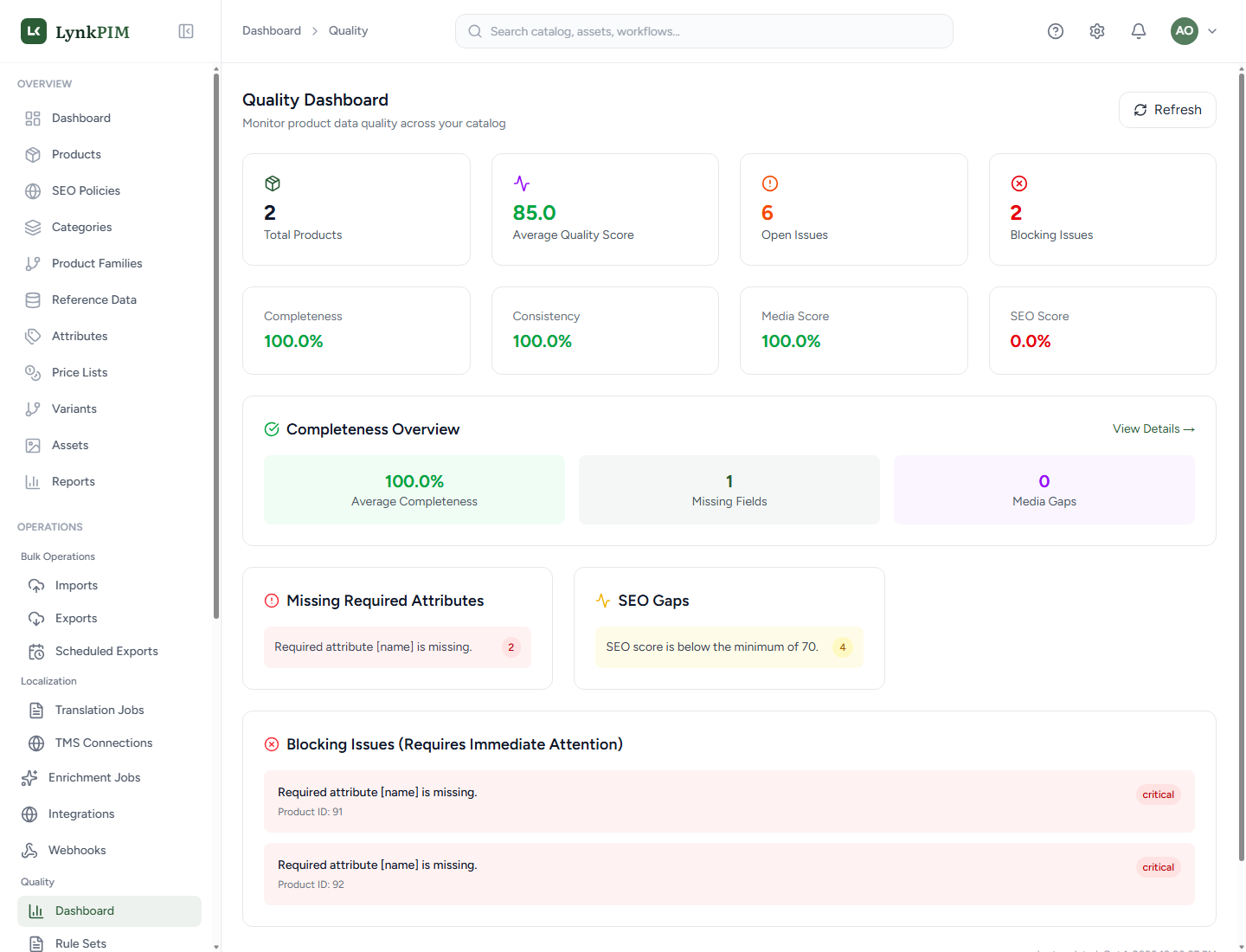Image resolution: width=1246 pixels, height=952 pixels.
Task: Select 'Required attribute [name] is missing.' row with count 2
Action: point(397,647)
